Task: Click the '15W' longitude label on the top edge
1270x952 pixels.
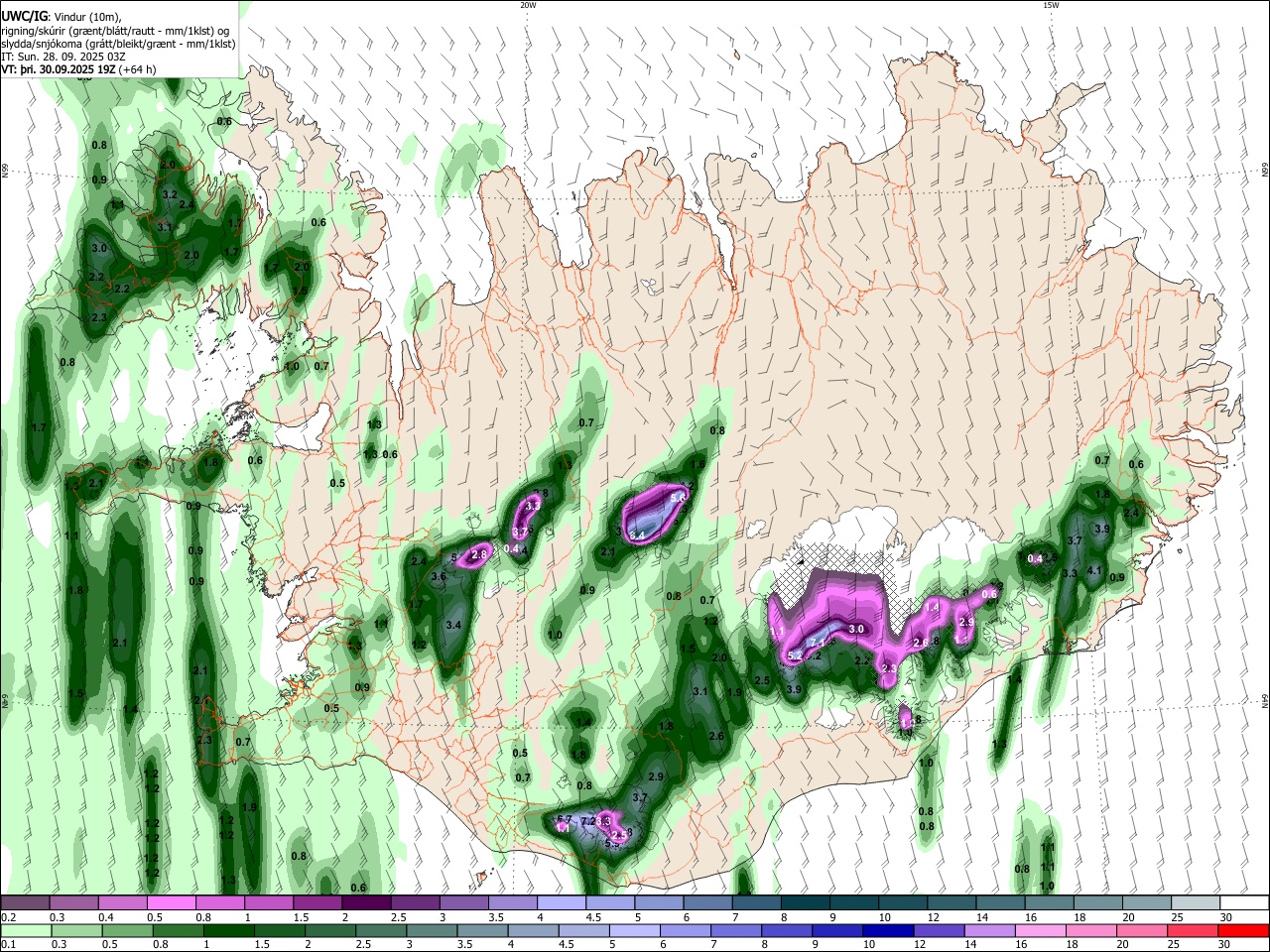Action: point(1051,5)
